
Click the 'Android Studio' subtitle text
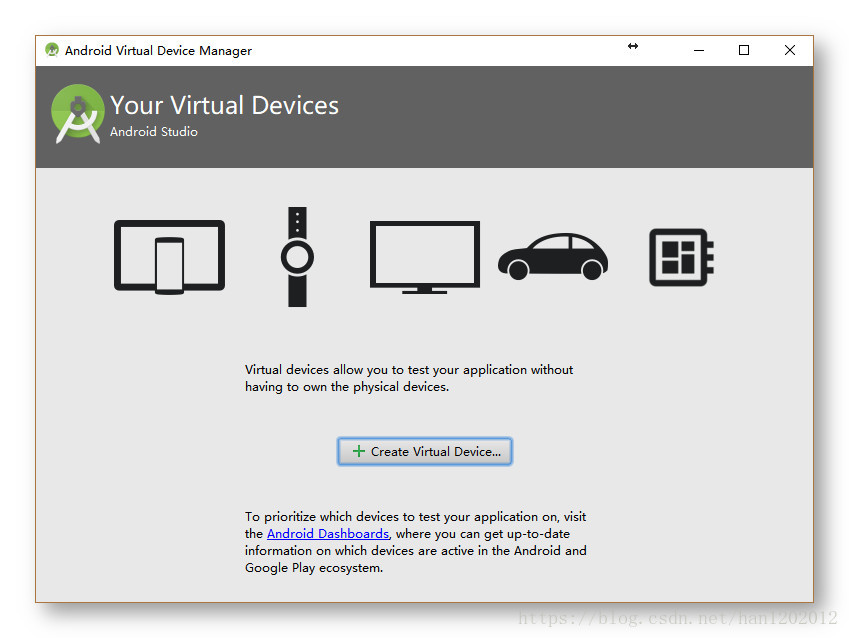pyautogui.click(x=154, y=132)
